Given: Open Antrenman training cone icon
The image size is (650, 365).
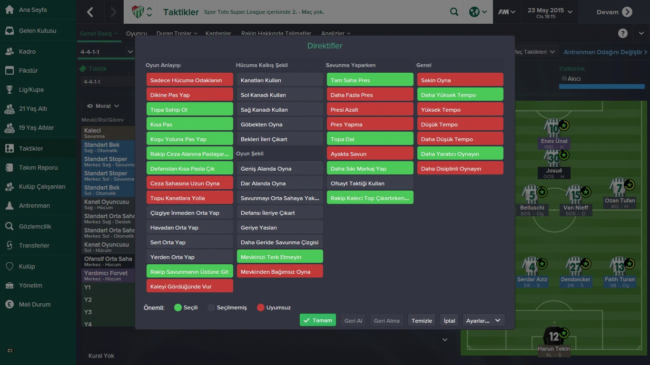Looking at the screenshot, I should pyautogui.click(x=9, y=206).
